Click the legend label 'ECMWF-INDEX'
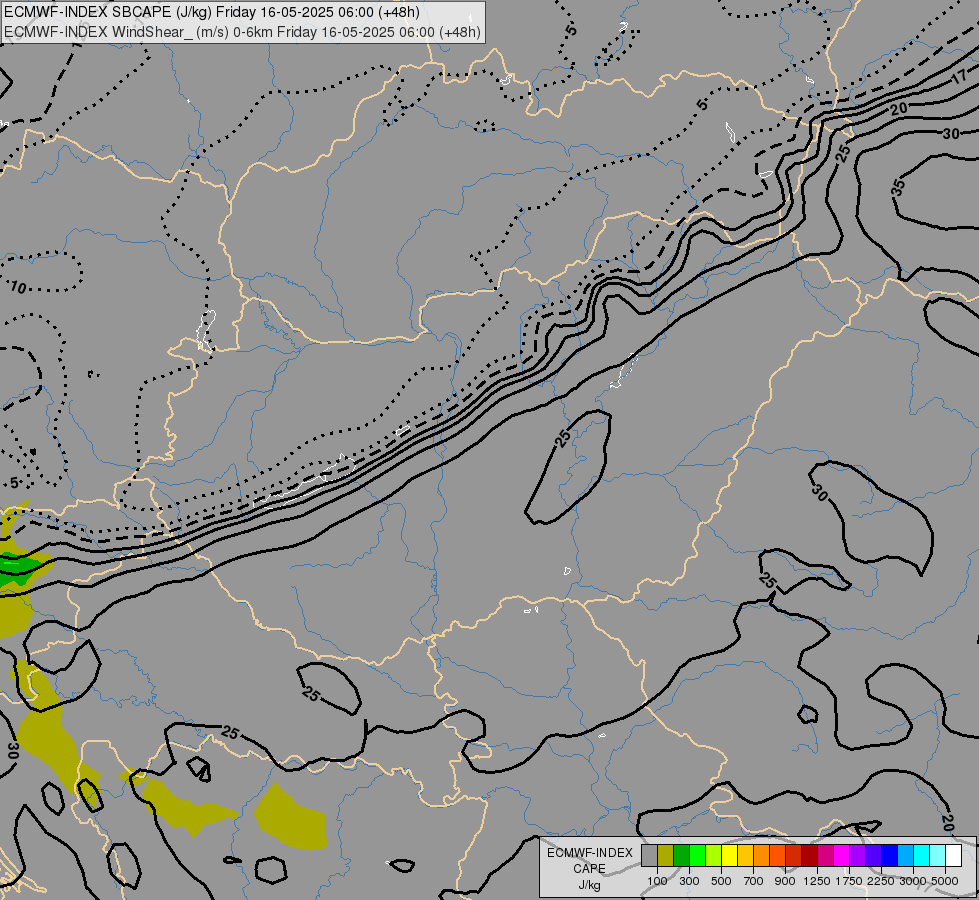 coord(589,853)
